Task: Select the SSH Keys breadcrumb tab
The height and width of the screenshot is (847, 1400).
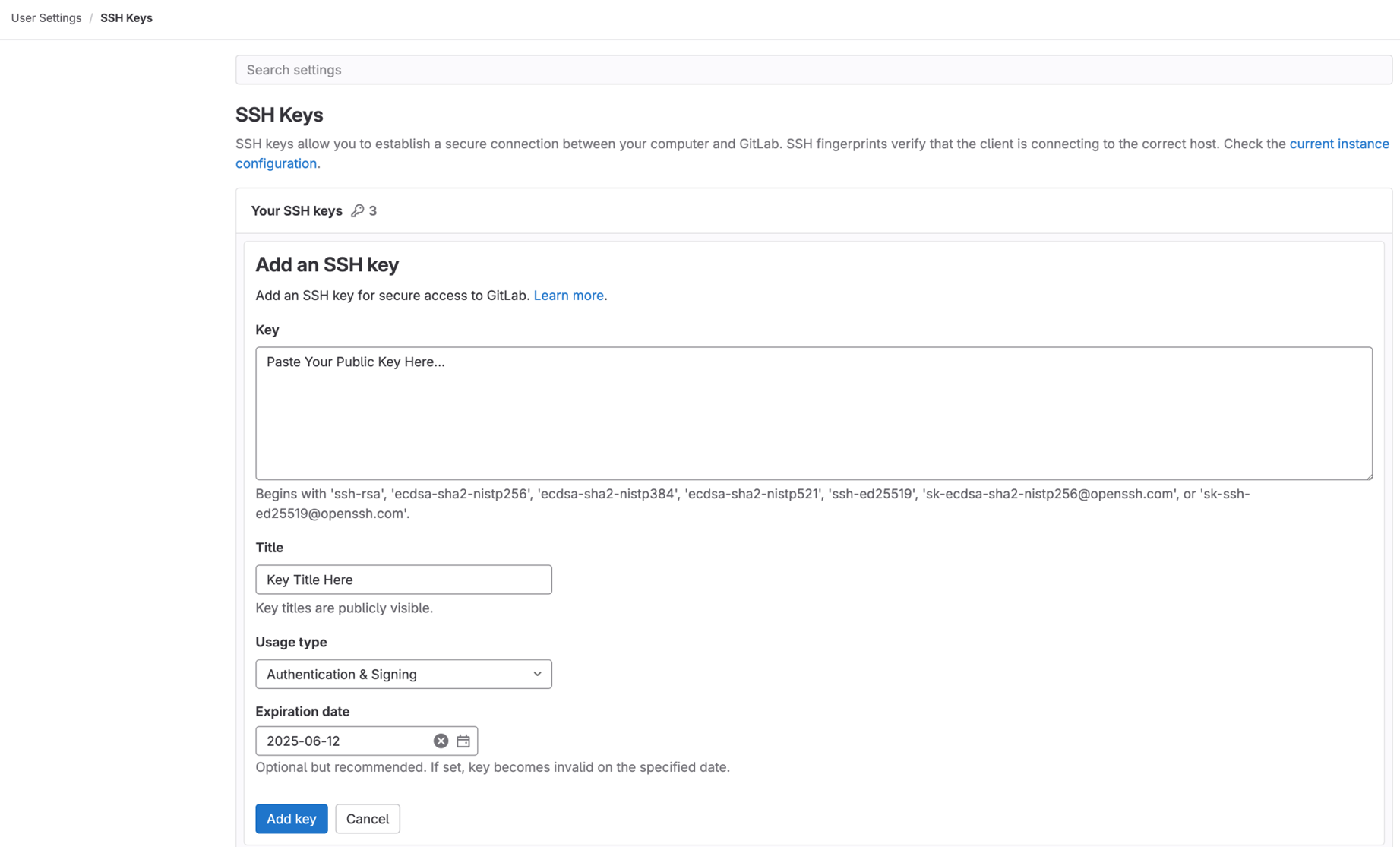Action: click(126, 17)
